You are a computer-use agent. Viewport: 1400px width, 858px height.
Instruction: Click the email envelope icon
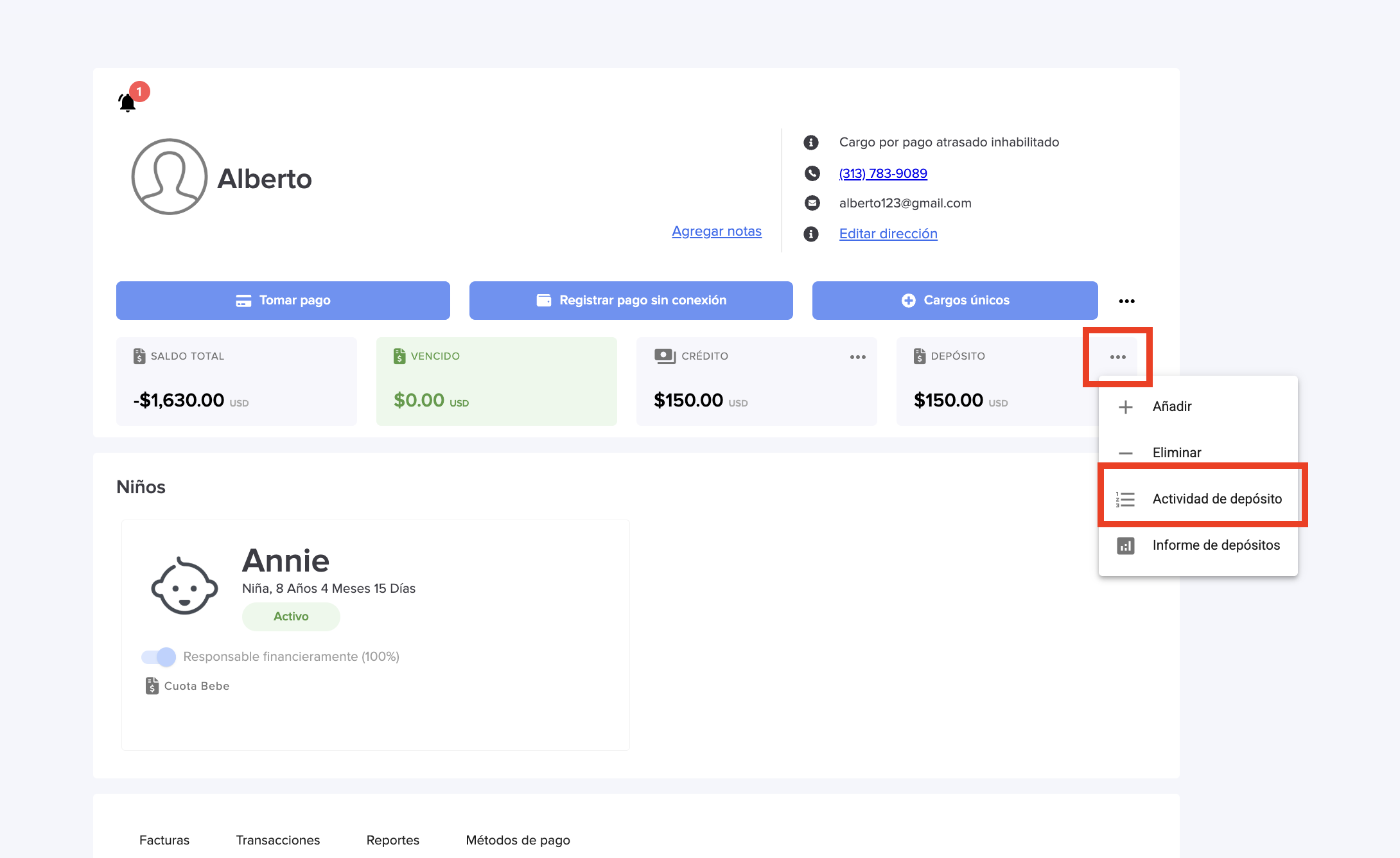812,203
